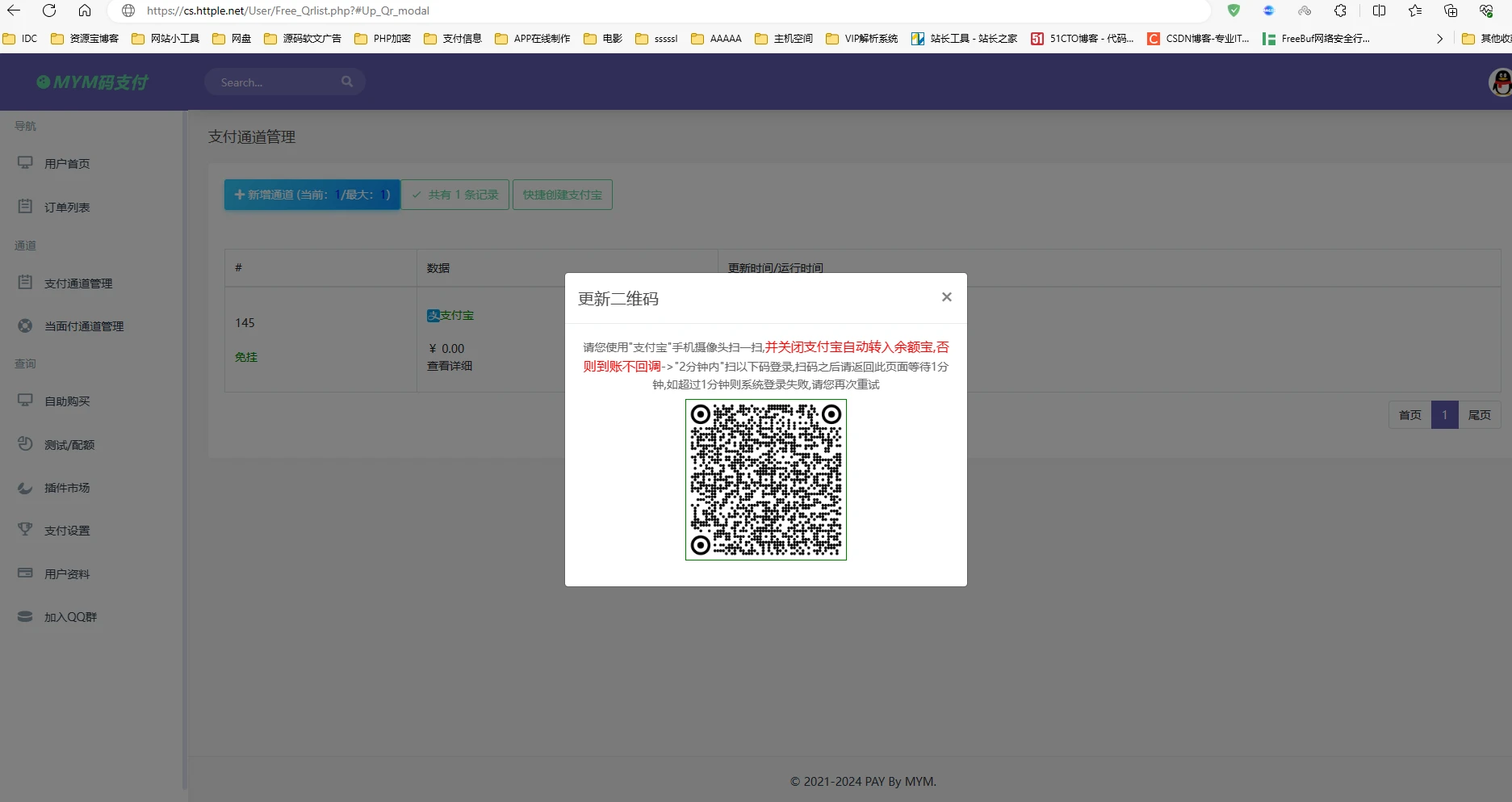Click the 支付通道管理 sidebar icon

pyautogui.click(x=26, y=283)
